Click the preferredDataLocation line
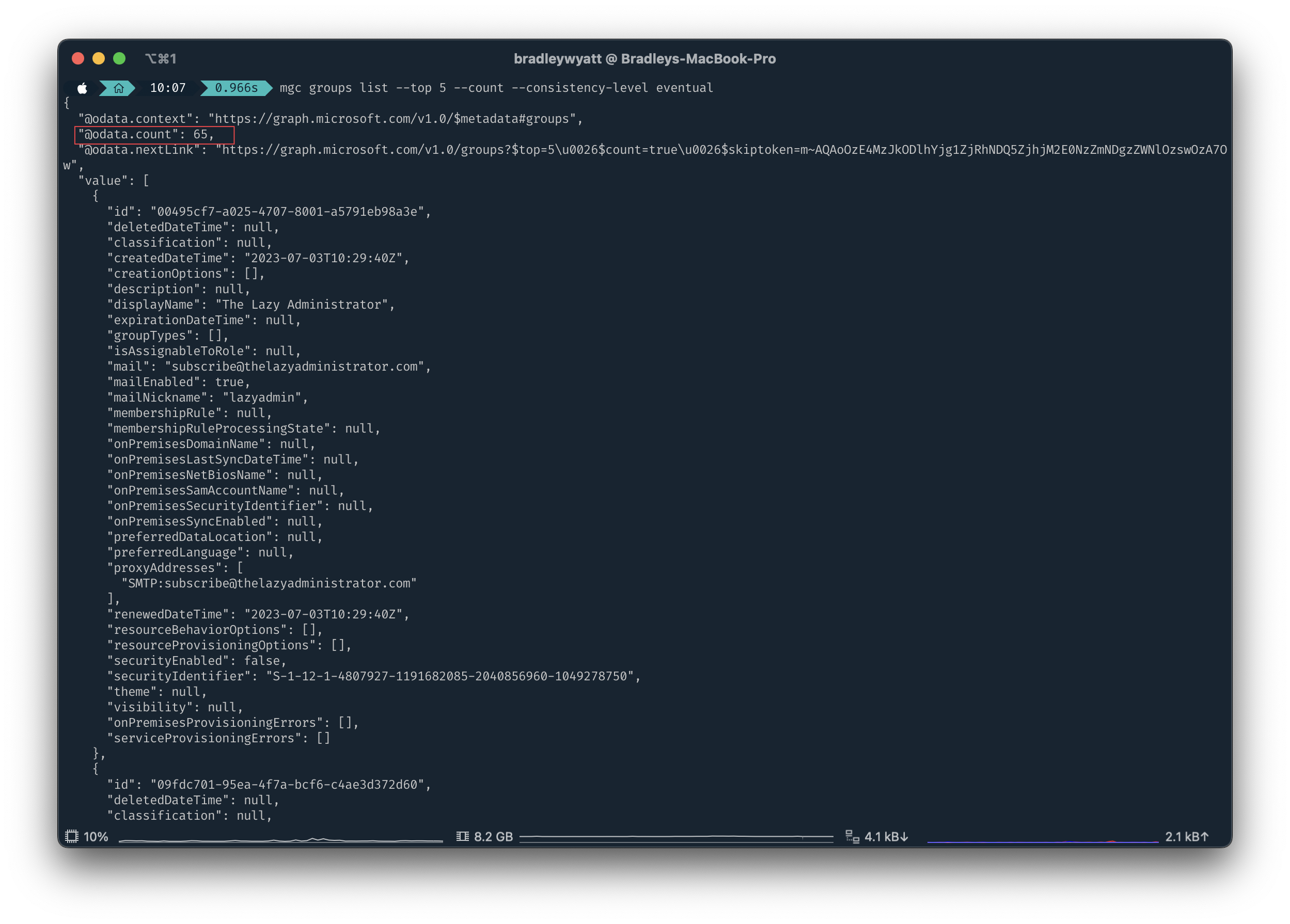Image resolution: width=1290 pixels, height=924 pixels. (214, 537)
